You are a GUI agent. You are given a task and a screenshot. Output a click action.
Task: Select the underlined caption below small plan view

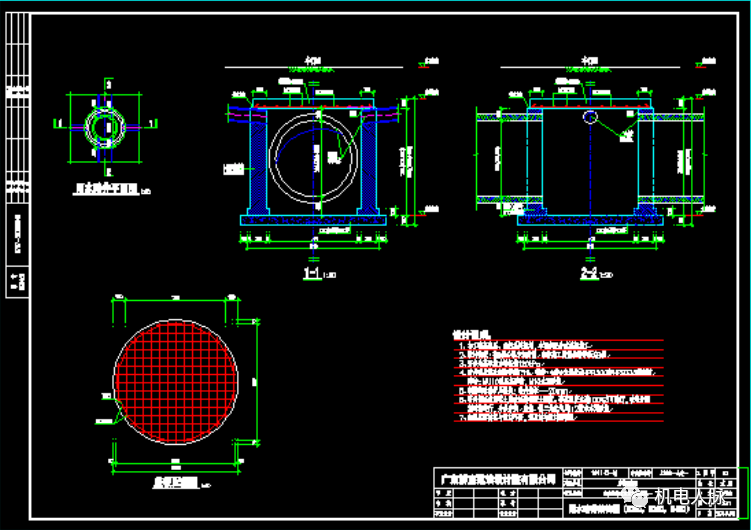(106, 189)
